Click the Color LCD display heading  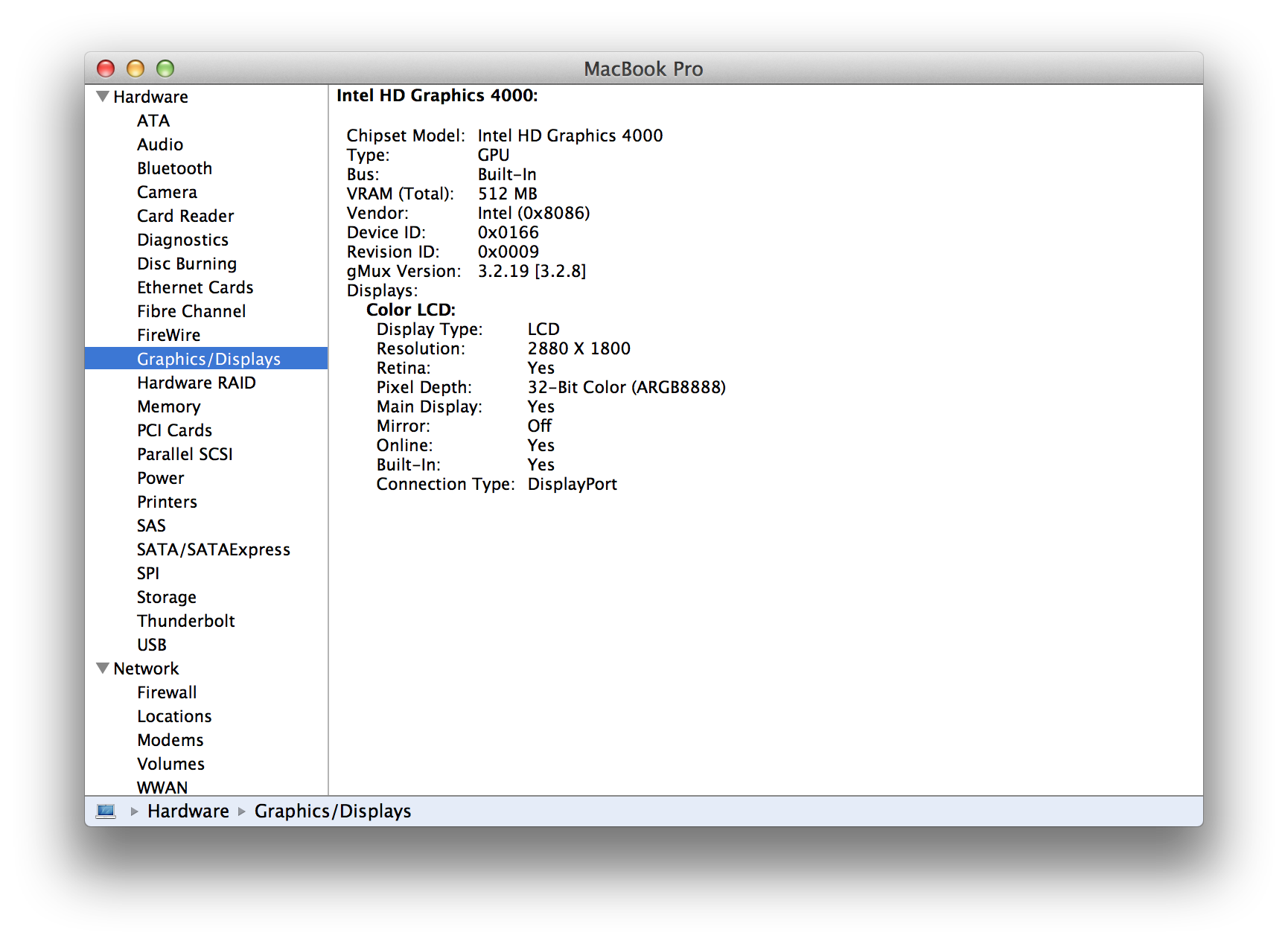(x=411, y=310)
